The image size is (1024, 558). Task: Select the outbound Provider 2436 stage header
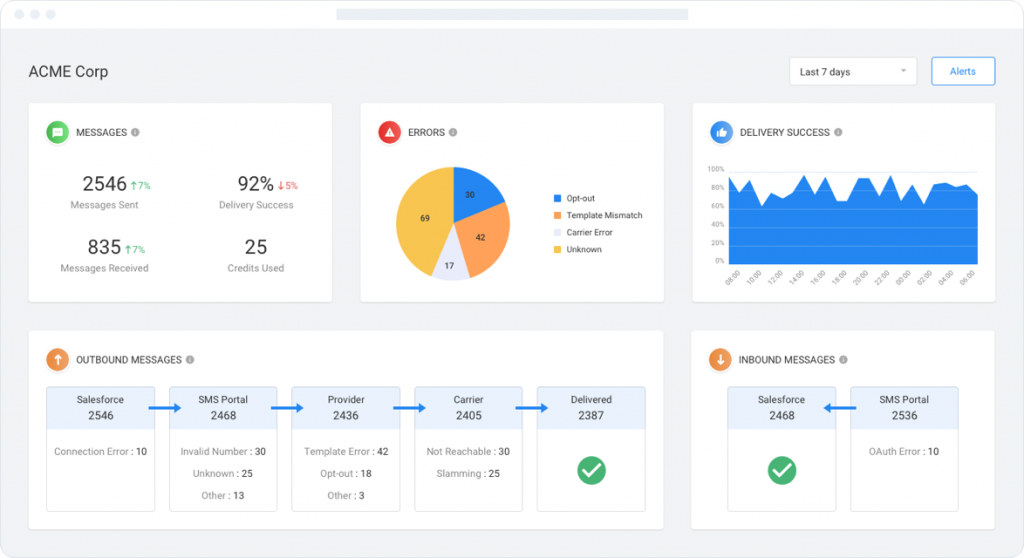tap(346, 408)
